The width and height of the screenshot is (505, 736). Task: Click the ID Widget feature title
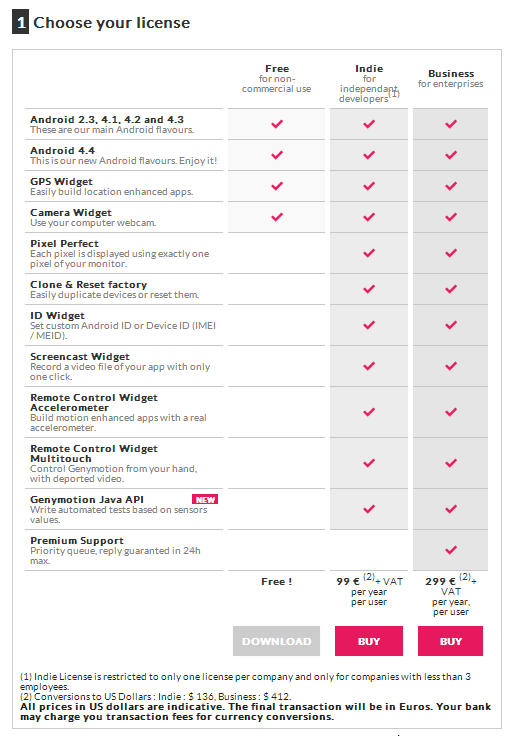point(57,315)
